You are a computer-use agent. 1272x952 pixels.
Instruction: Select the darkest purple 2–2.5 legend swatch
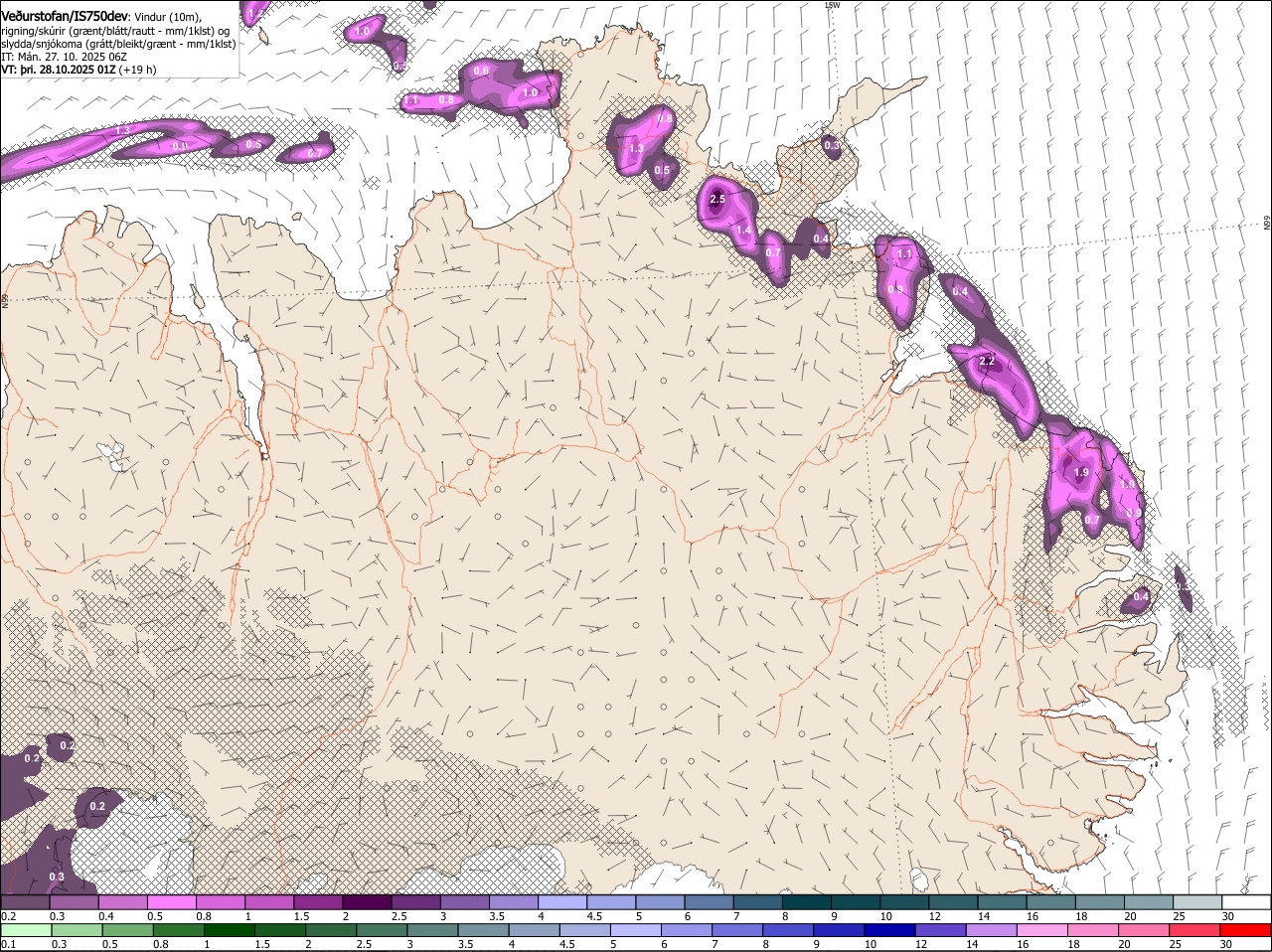pyautogui.click(x=367, y=901)
